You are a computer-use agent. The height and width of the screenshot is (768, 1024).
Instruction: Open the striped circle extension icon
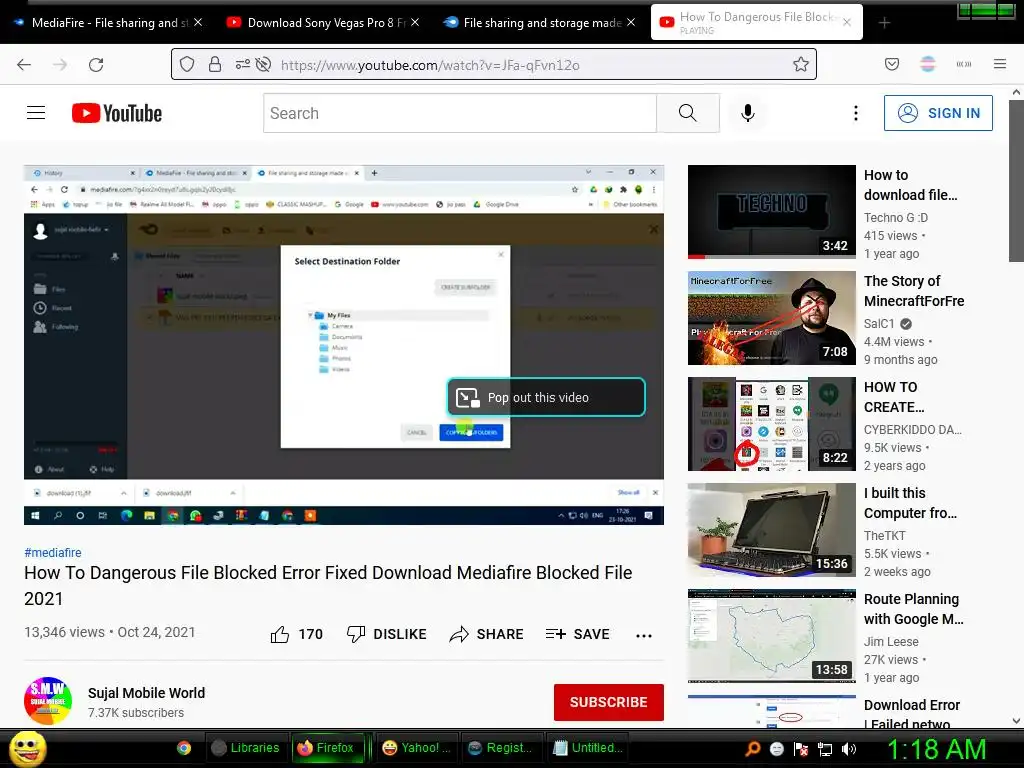(928, 64)
